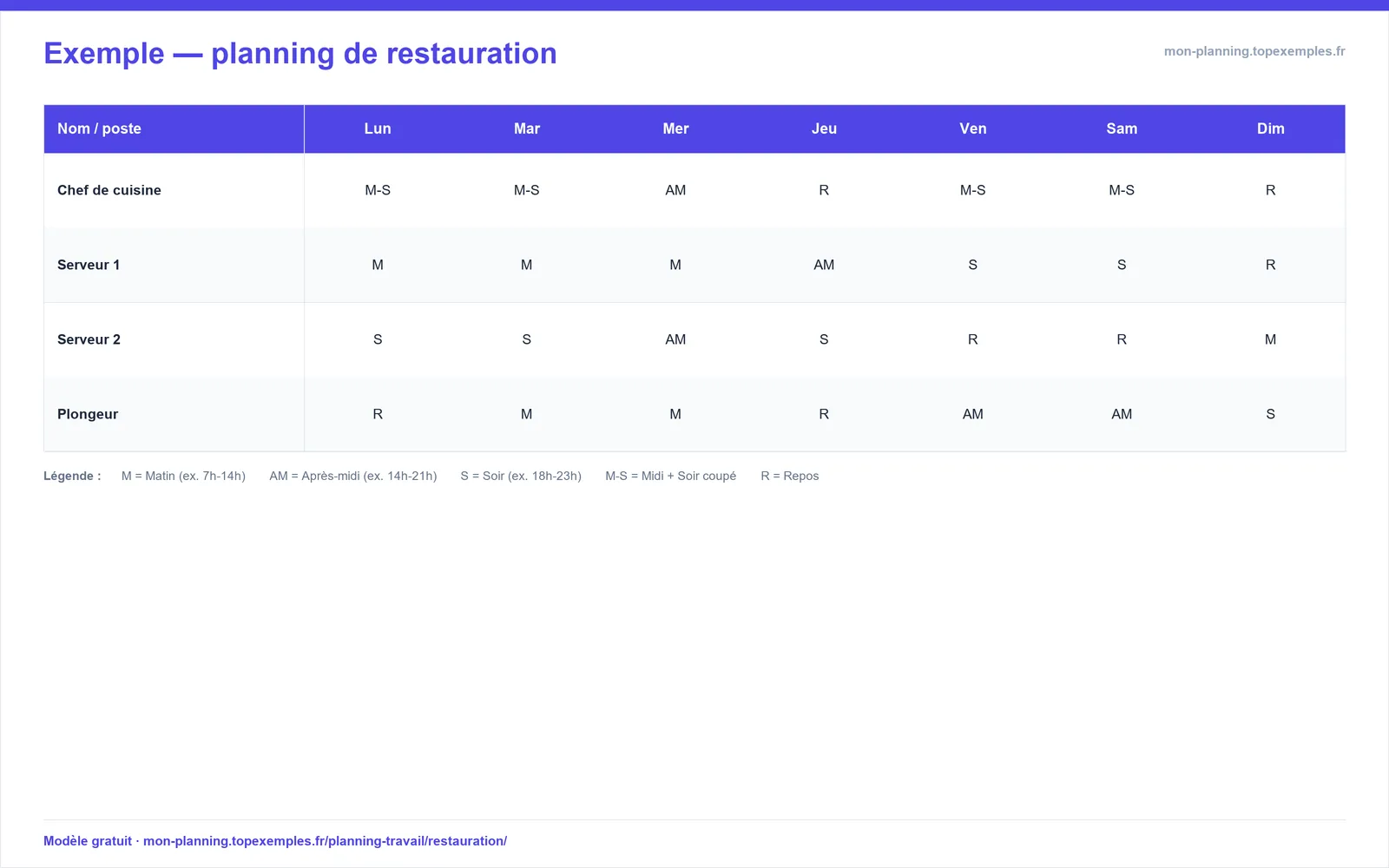Click the 'Plongeur' row label
1389x868 pixels.
coord(88,414)
